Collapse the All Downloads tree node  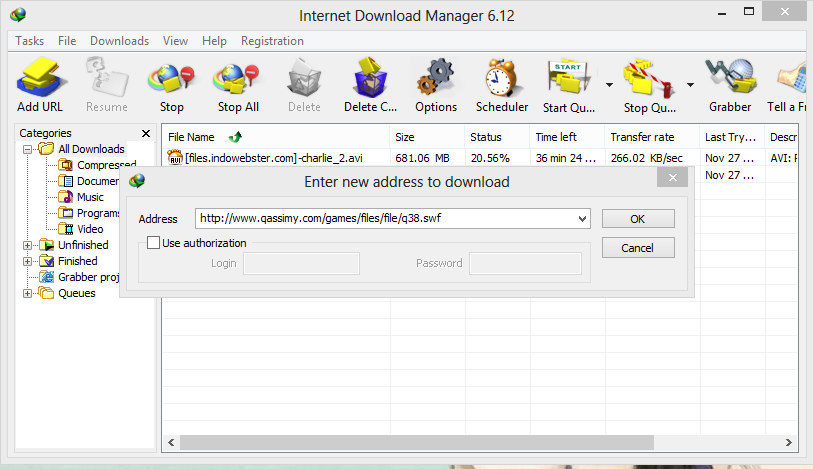click(27, 149)
